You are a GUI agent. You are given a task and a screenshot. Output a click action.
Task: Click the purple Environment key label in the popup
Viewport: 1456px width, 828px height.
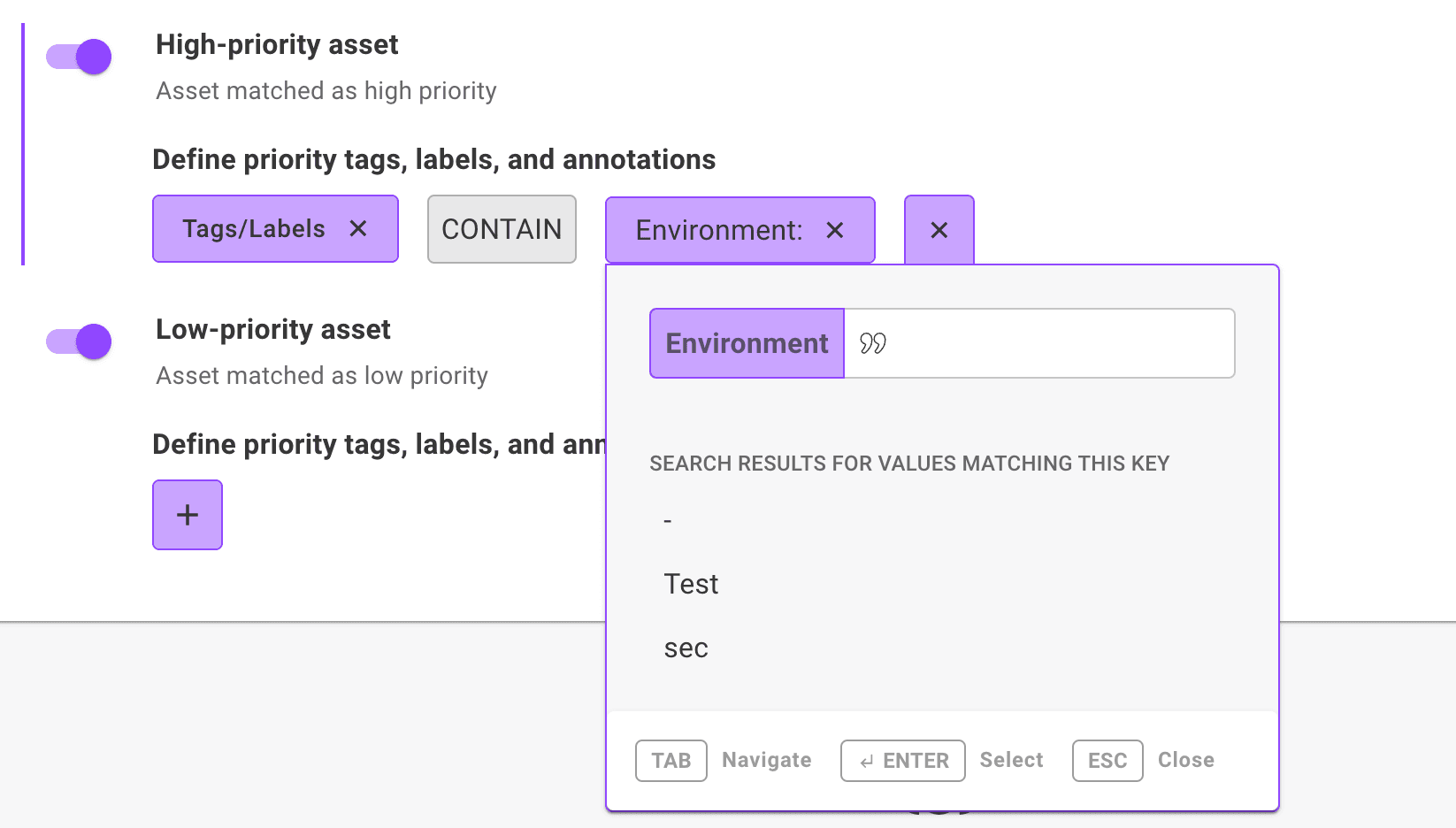click(747, 343)
